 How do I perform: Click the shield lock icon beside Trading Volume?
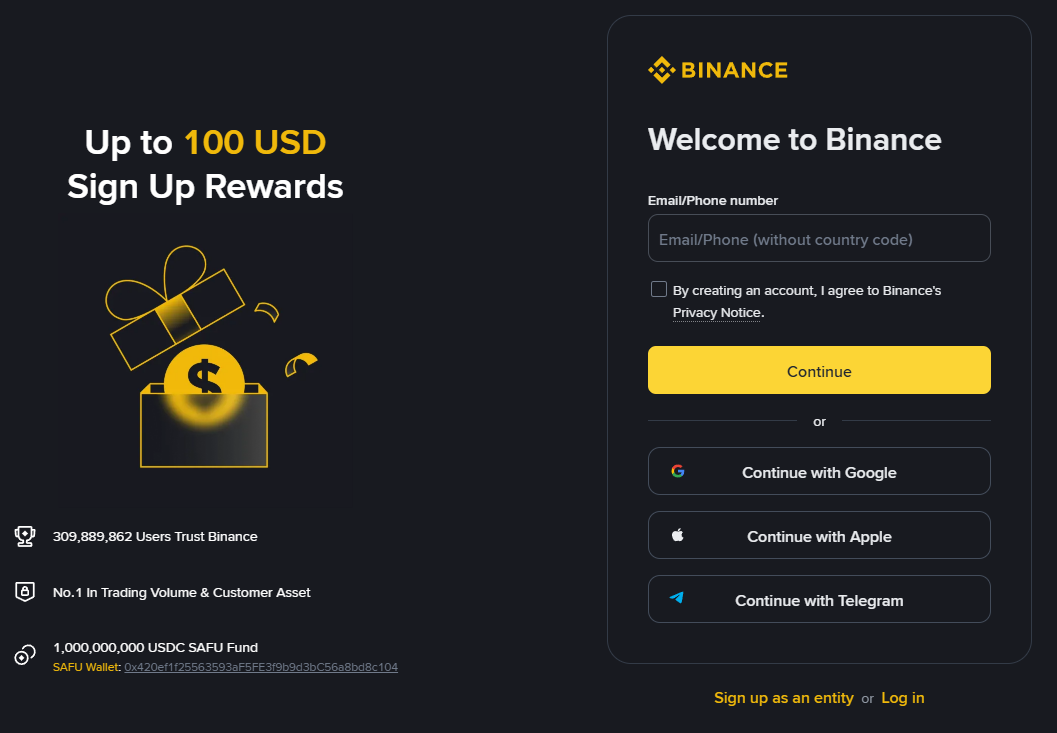point(25,592)
